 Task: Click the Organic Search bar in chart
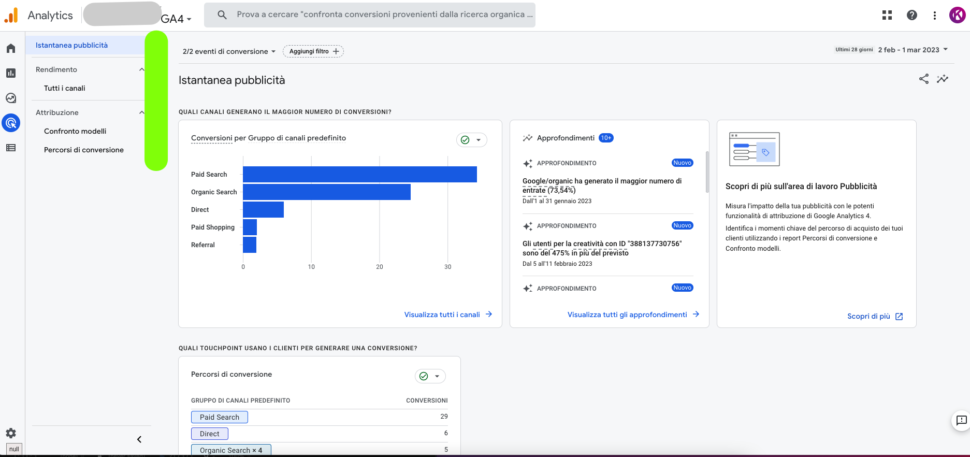(x=327, y=192)
